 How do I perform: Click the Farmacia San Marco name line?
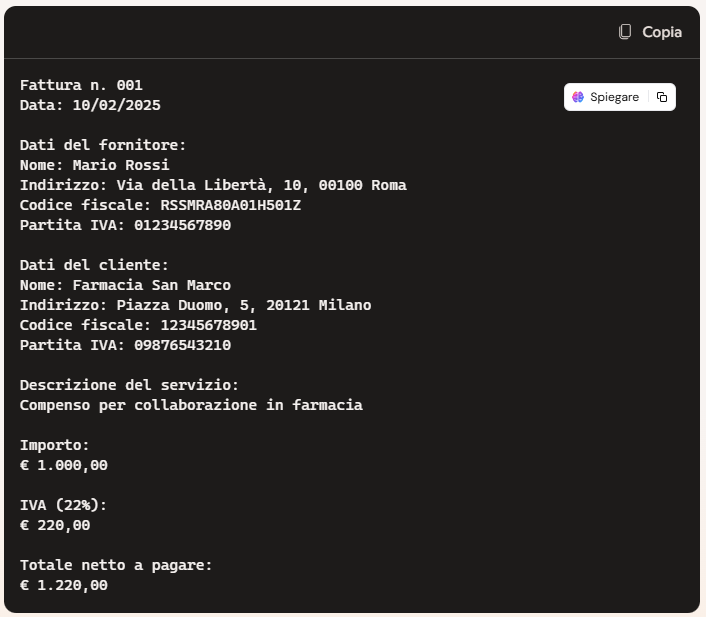click(125, 285)
